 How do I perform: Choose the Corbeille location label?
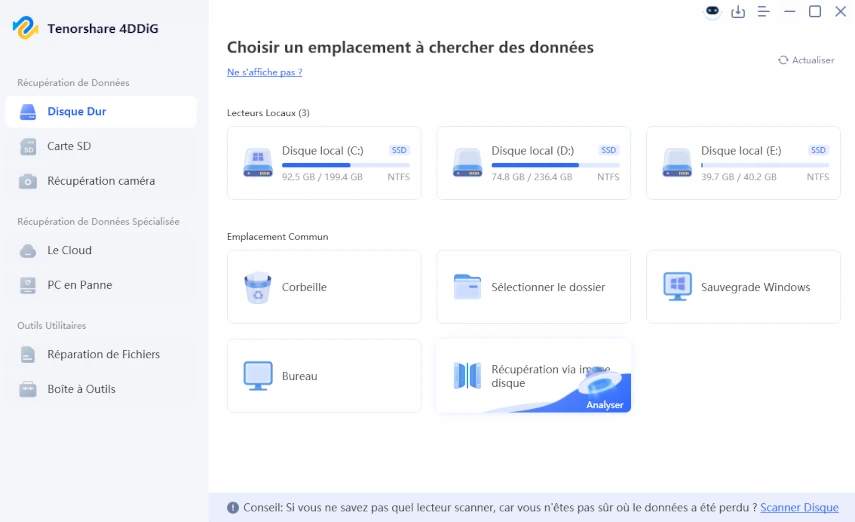click(x=304, y=287)
